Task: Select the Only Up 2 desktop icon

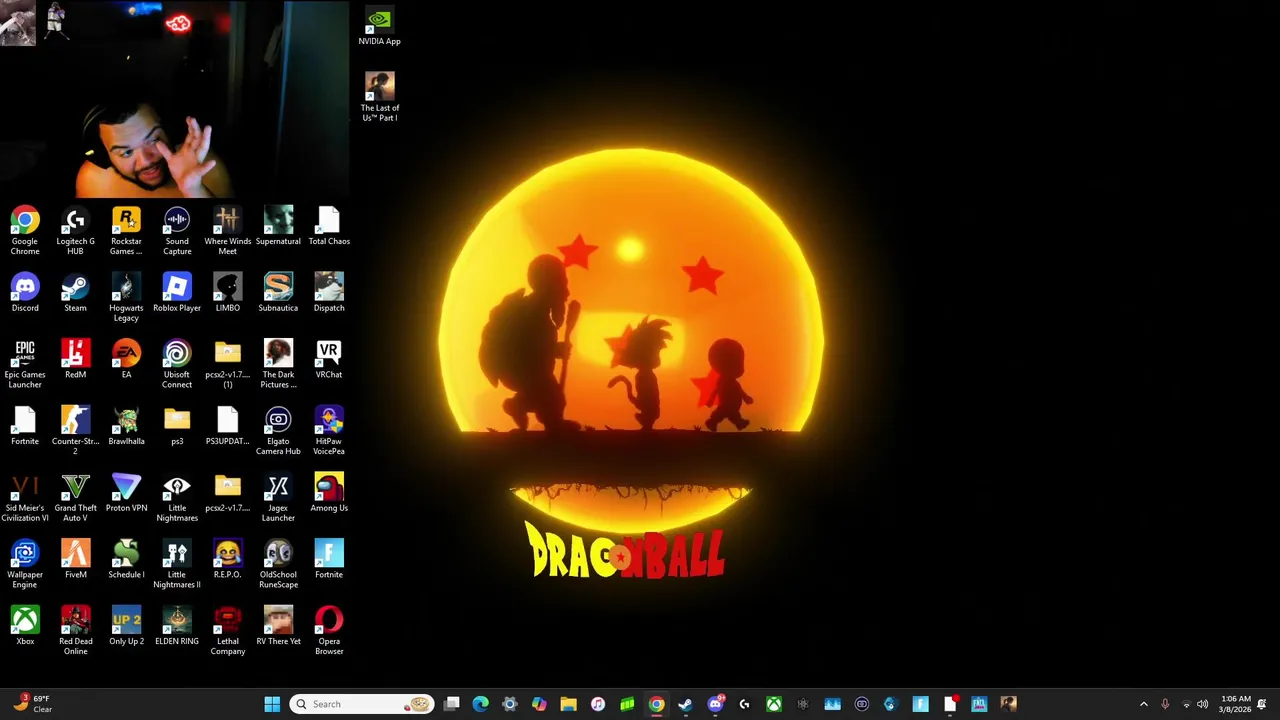Action: [x=126, y=626]
